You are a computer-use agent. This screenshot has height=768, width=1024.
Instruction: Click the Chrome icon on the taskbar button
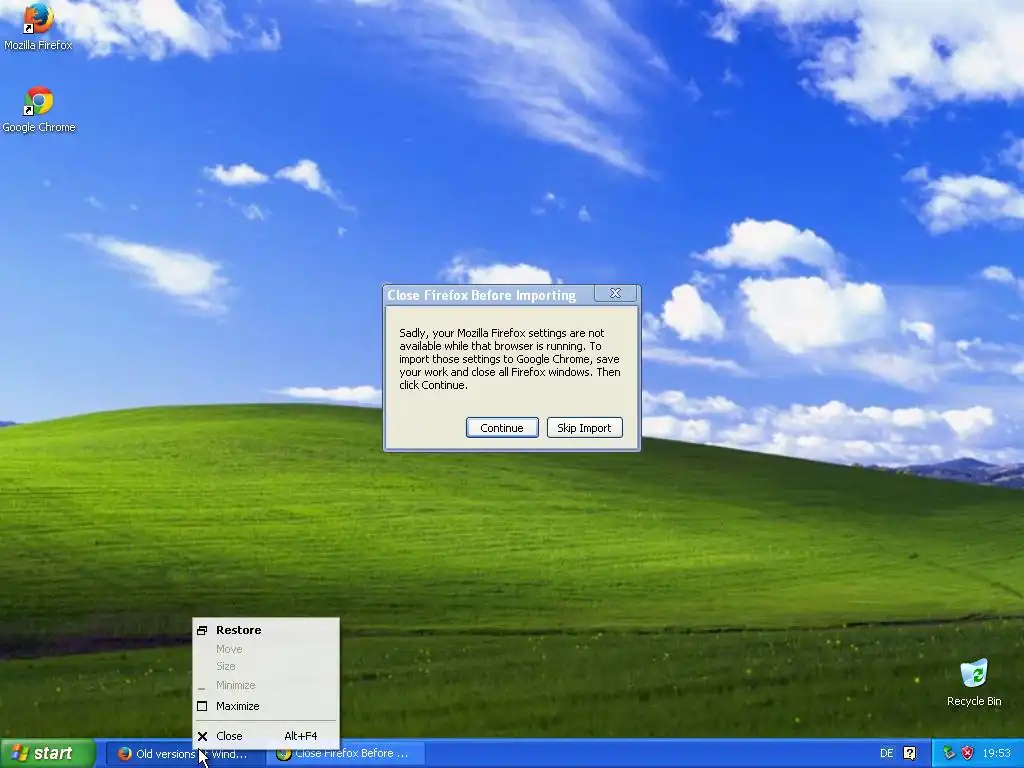click(x=283, y=754)
